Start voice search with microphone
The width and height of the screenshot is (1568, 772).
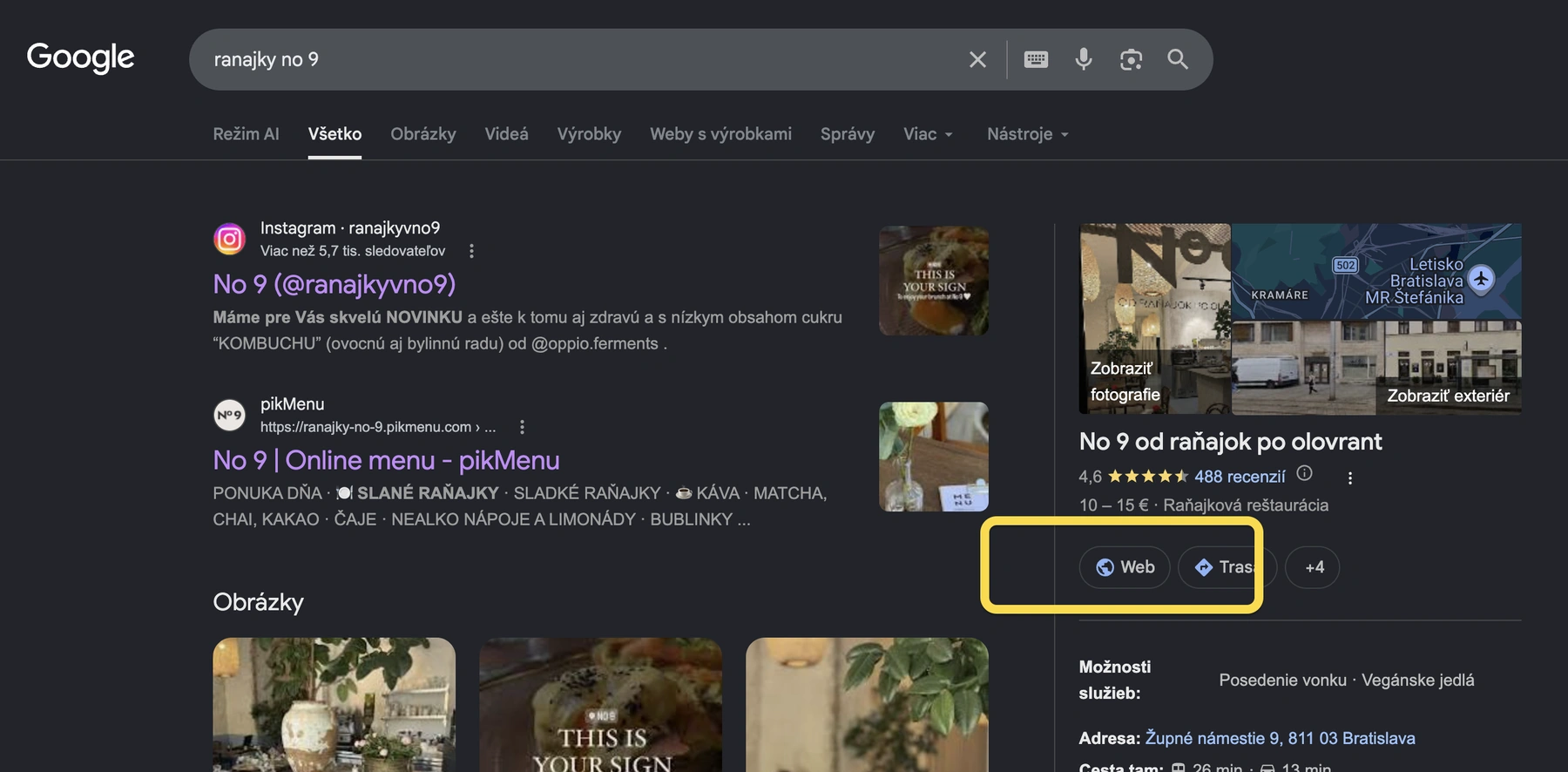point(1084,59)
